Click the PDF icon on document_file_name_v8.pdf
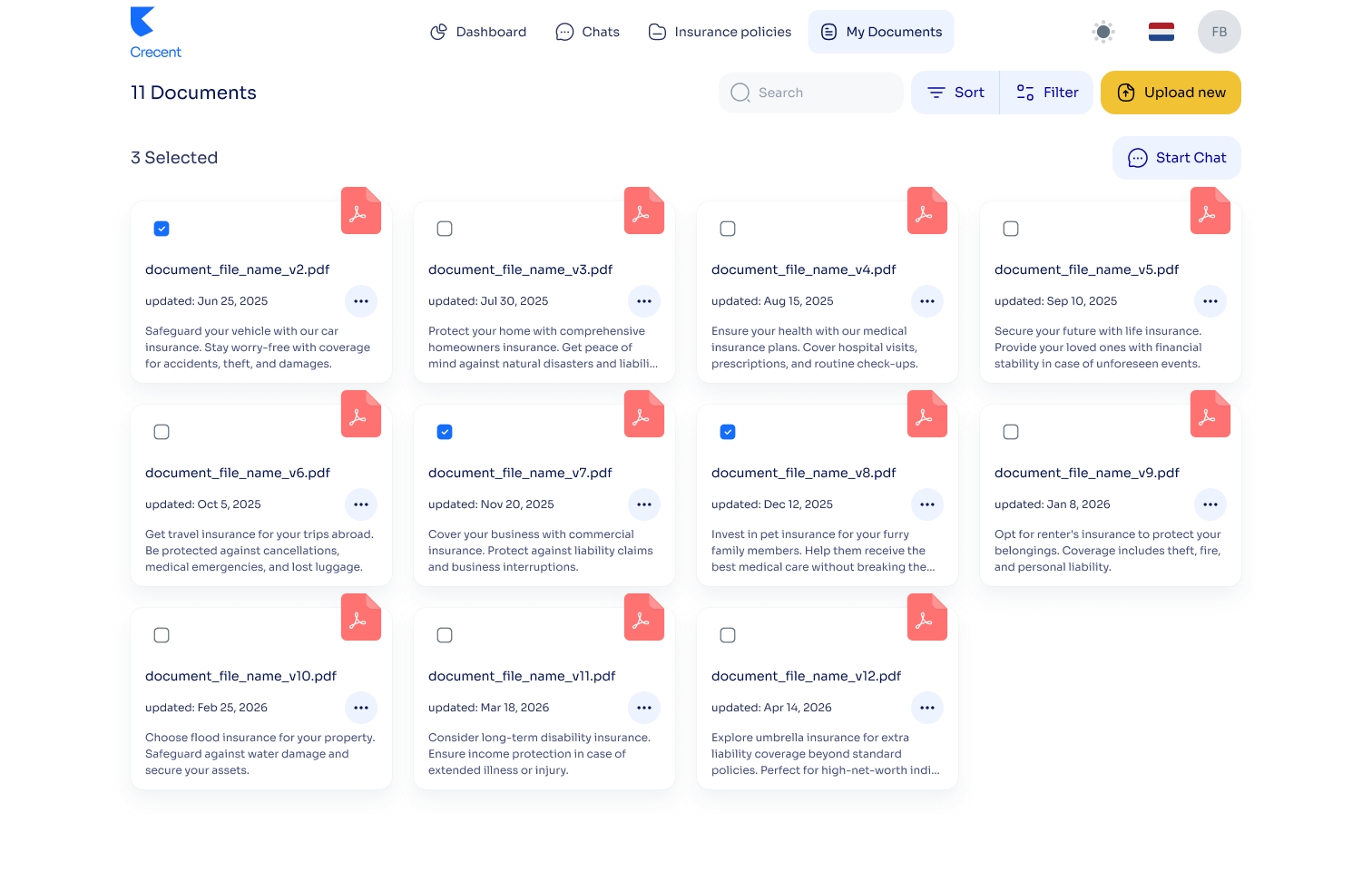Viewport: 1372px width, 891px height. tap(927, 414)
